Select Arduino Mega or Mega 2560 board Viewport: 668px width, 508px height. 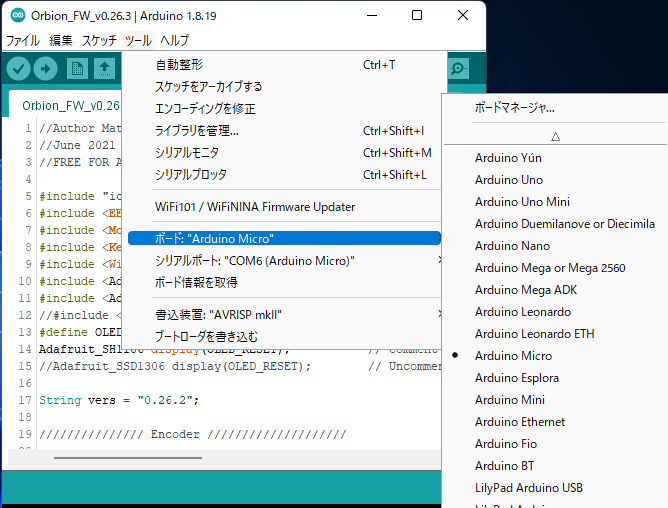(x=556, y=268)
